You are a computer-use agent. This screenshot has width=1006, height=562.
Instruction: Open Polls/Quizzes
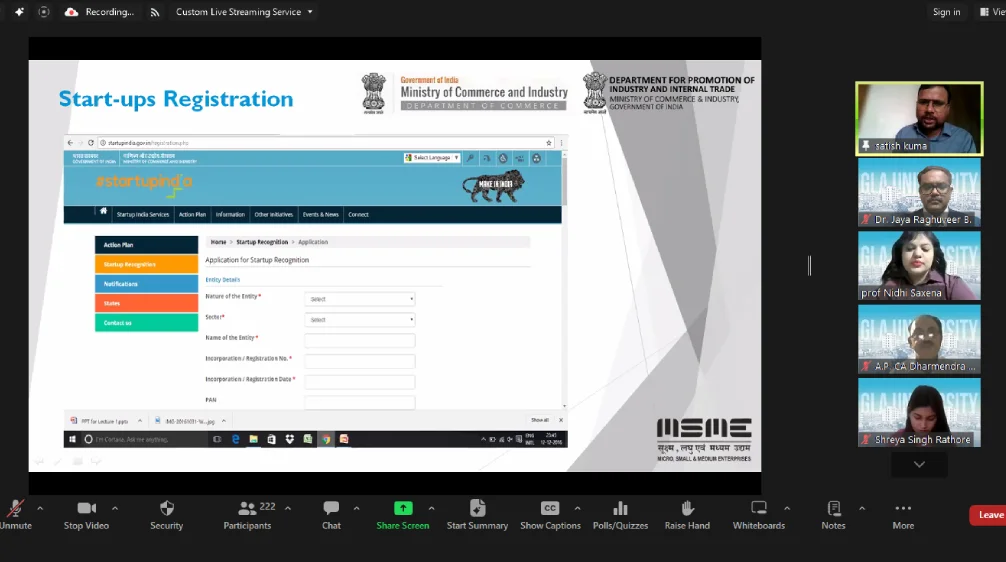pos(620,515)
